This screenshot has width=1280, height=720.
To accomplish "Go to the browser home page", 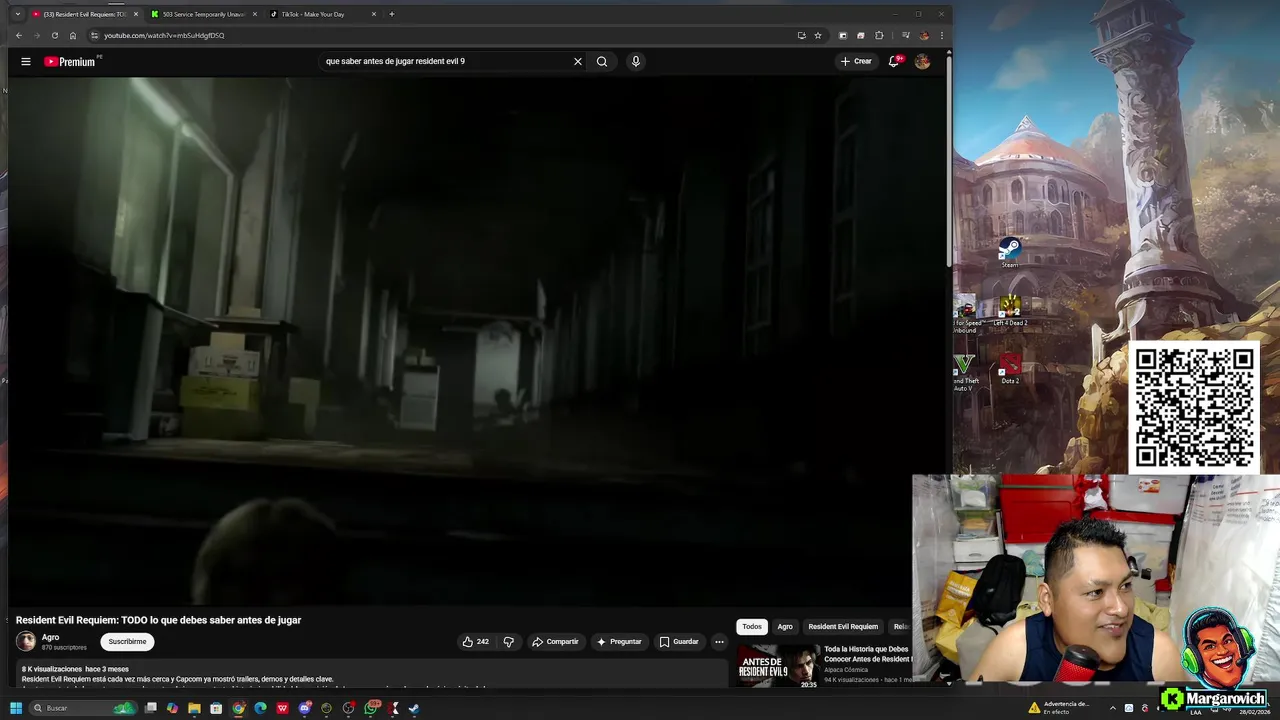I will (x=73, y=35).
